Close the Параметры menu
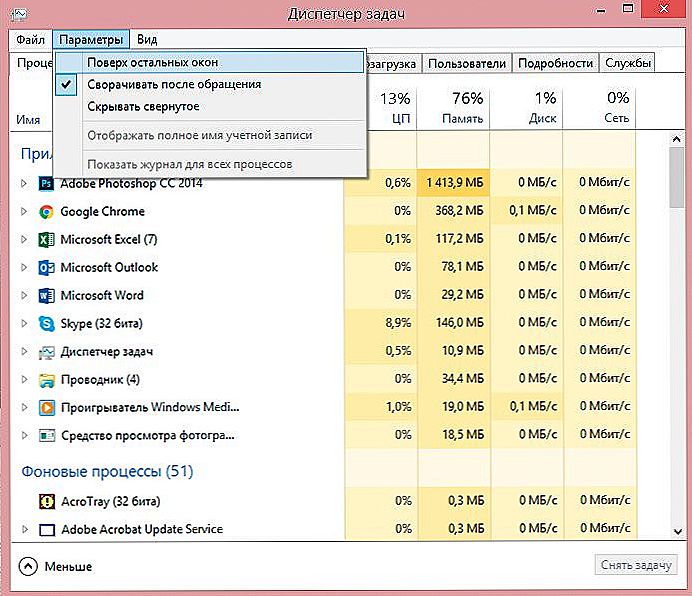The image size is (692, 596). click(x=91, y=40)
